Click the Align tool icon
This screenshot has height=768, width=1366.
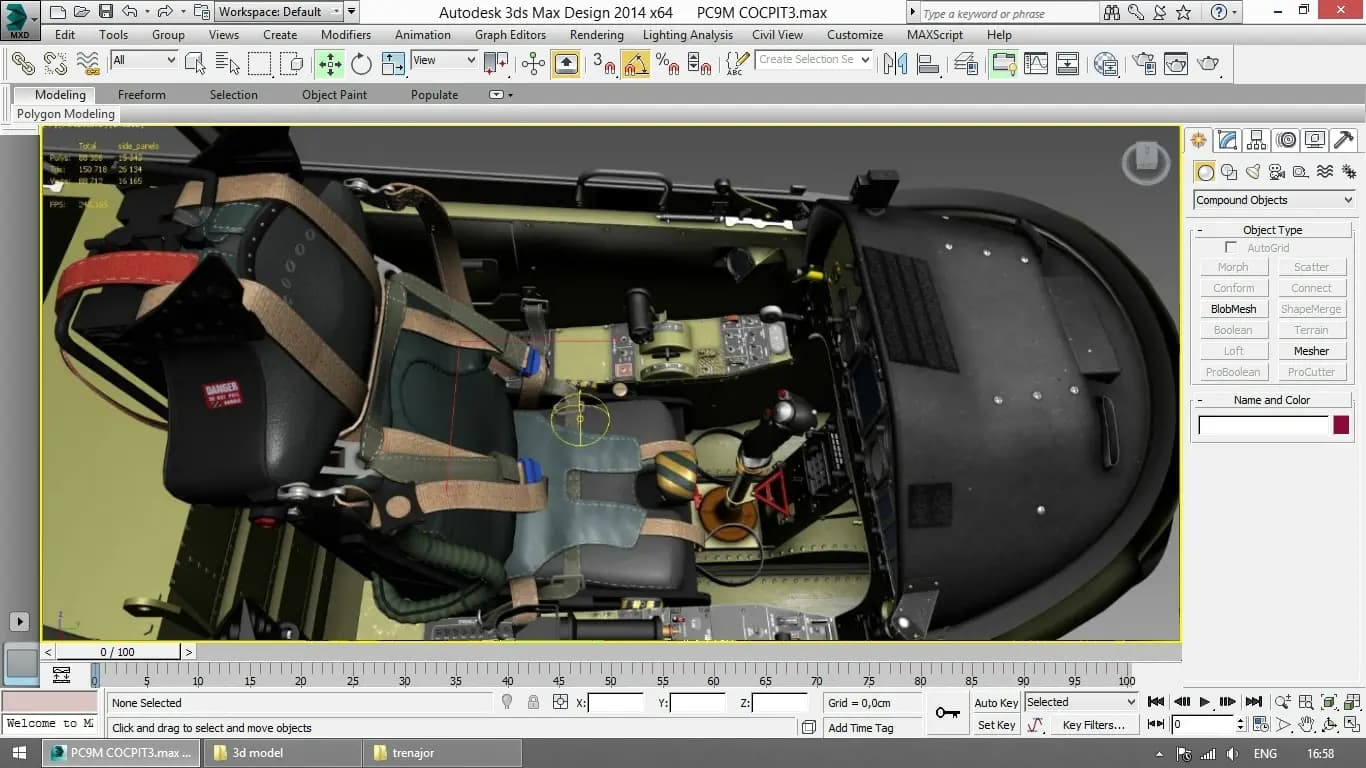928,63
